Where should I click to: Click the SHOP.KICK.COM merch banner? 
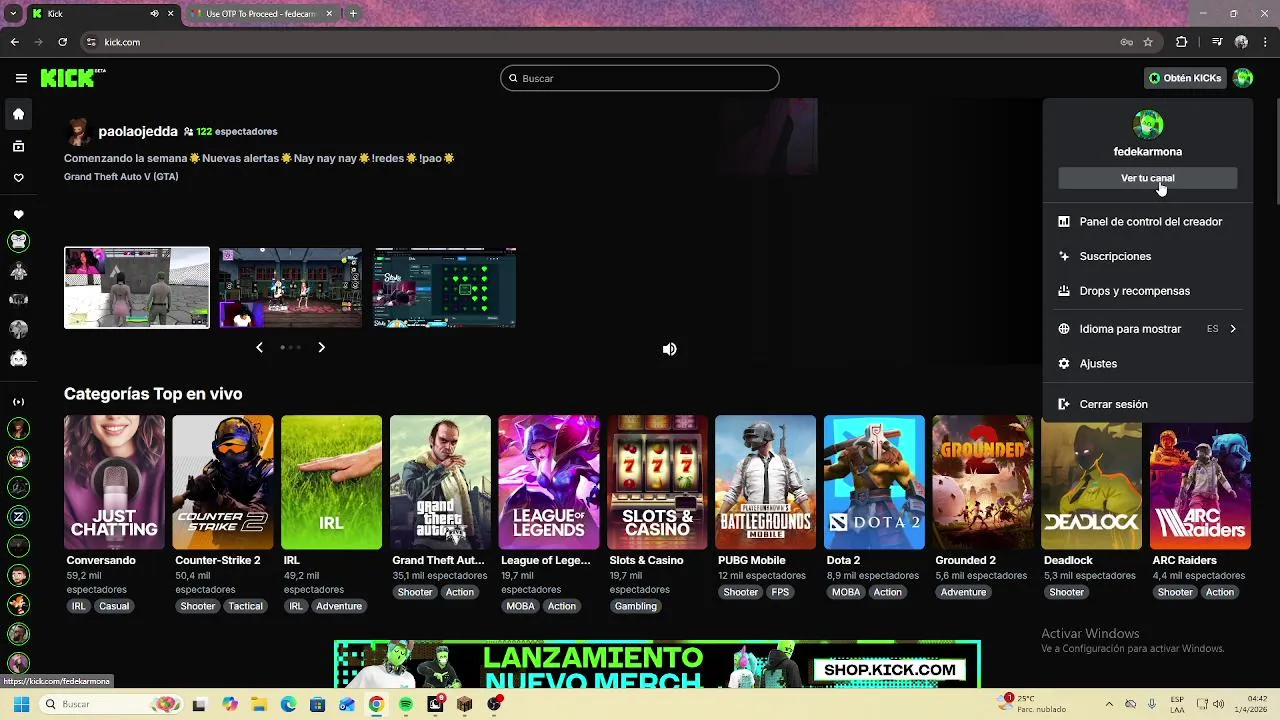[657, 664]
